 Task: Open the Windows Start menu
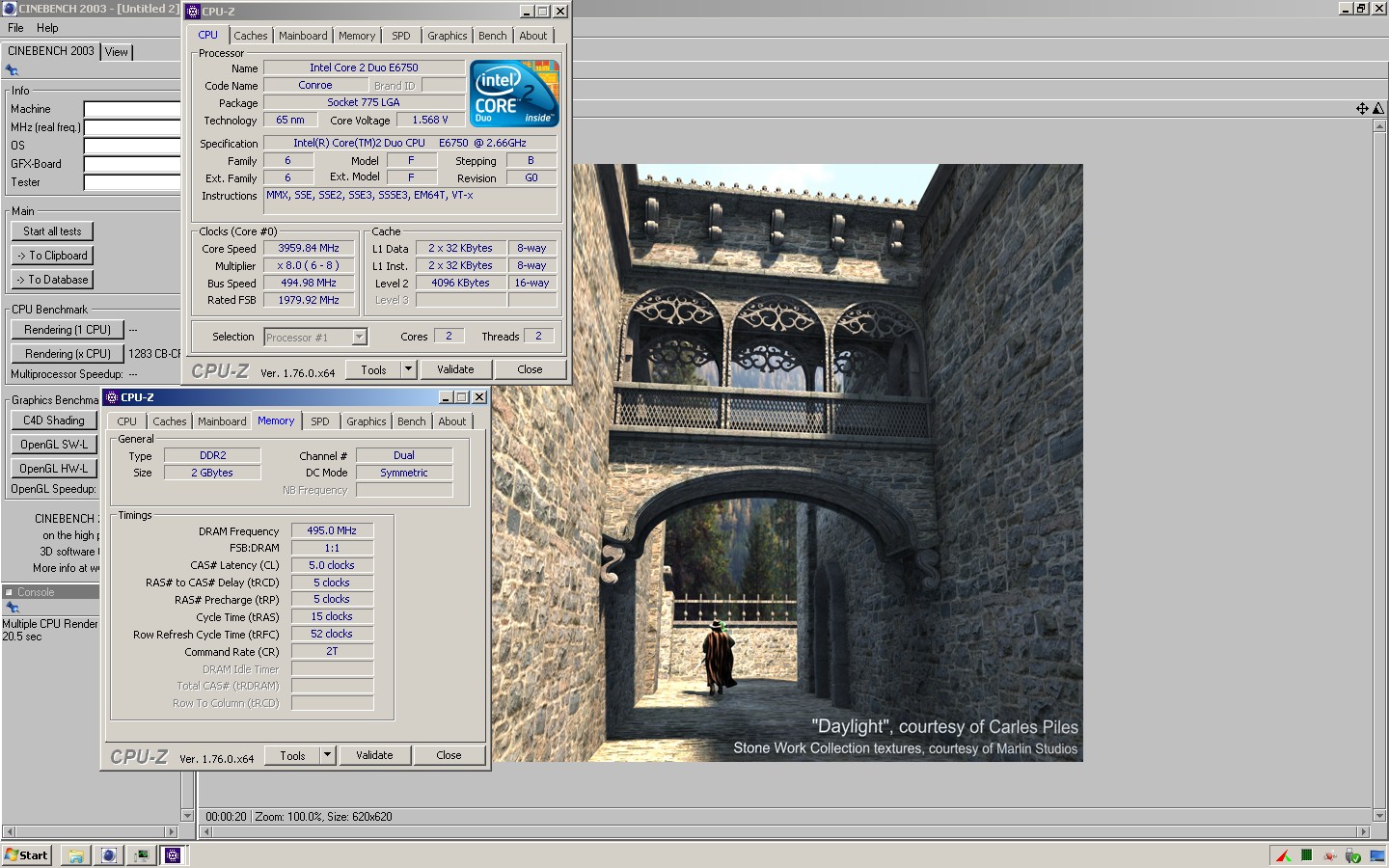(26, 855)
